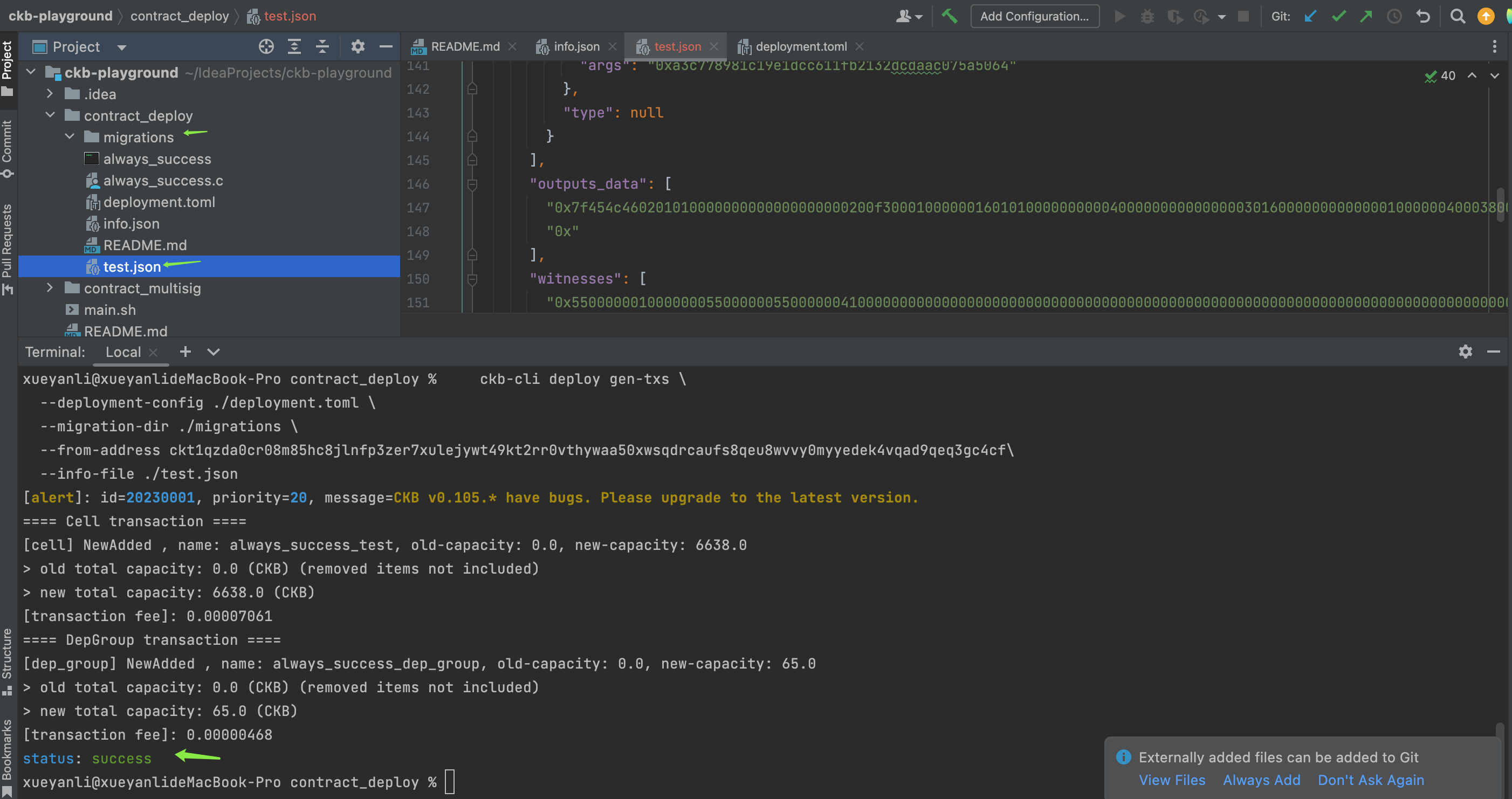This screenshot has width=1512, height=799.
Task: Click the Git update project arrow
Action: coord(1310,16)
